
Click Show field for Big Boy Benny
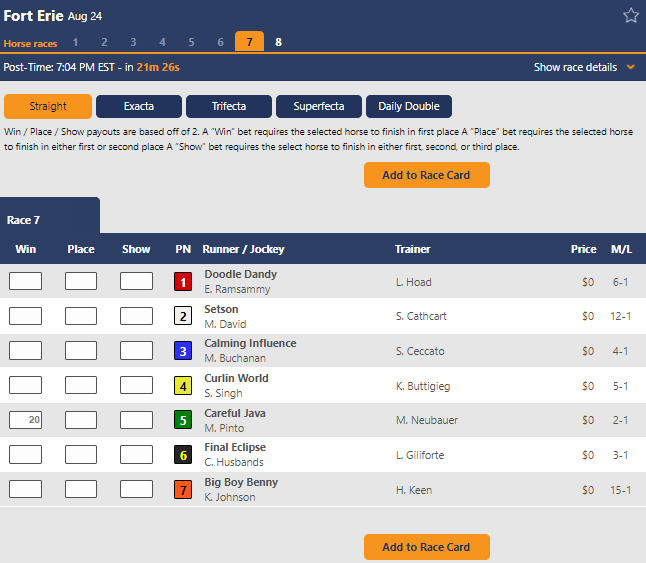coord(136,489)
